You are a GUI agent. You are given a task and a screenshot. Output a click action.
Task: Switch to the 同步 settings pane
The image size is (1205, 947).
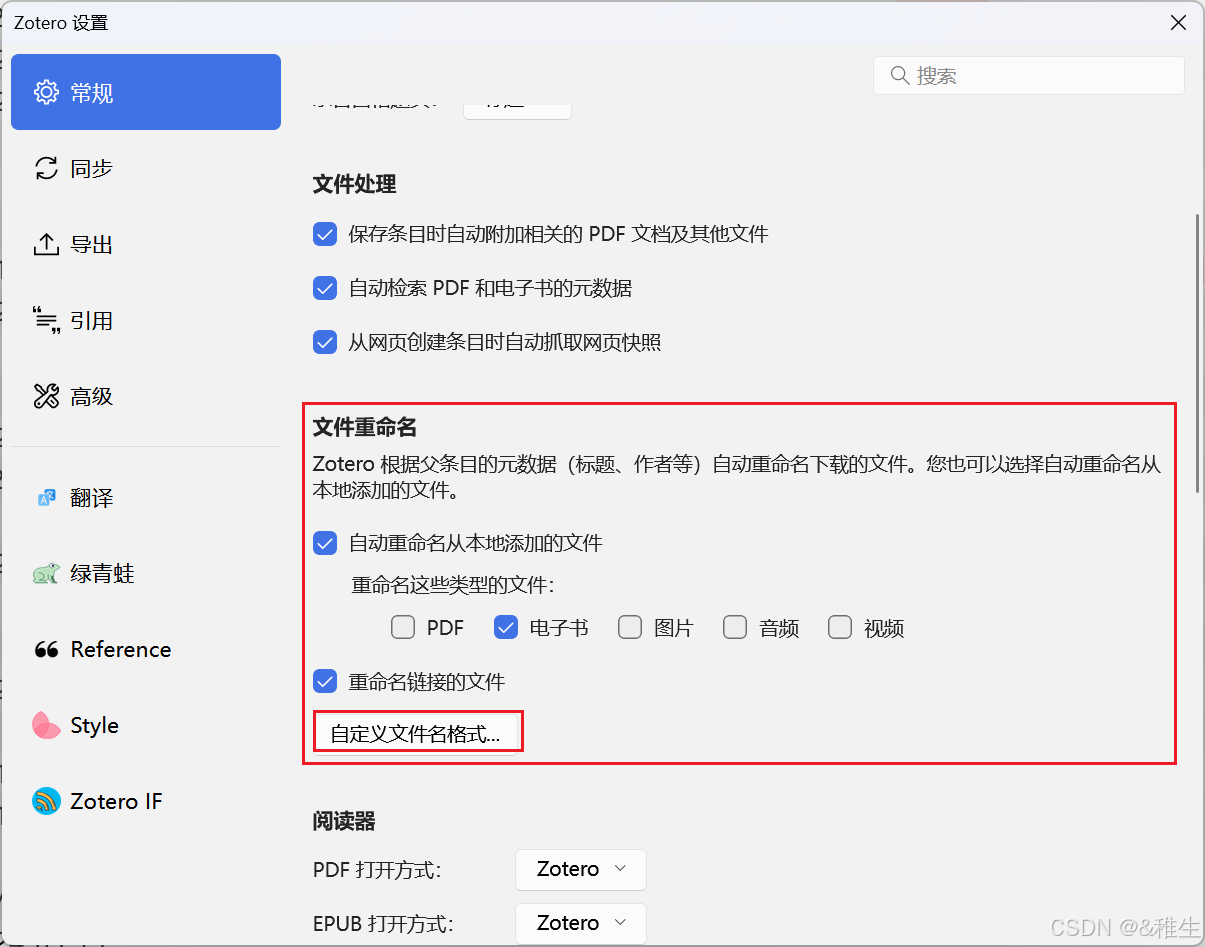coord(146,168)
